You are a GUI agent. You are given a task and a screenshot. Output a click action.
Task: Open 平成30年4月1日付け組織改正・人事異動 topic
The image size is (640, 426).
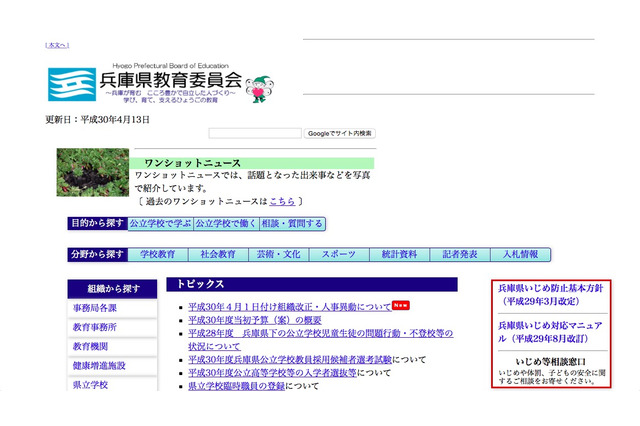pyautogui.click(x=290, y=307)
